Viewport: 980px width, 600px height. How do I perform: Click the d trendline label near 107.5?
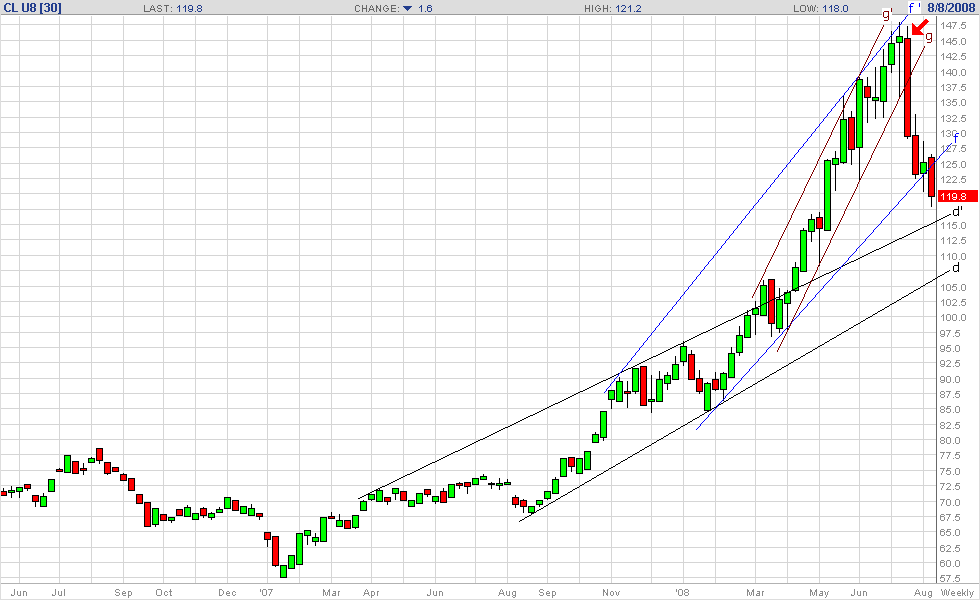point(956,268)
